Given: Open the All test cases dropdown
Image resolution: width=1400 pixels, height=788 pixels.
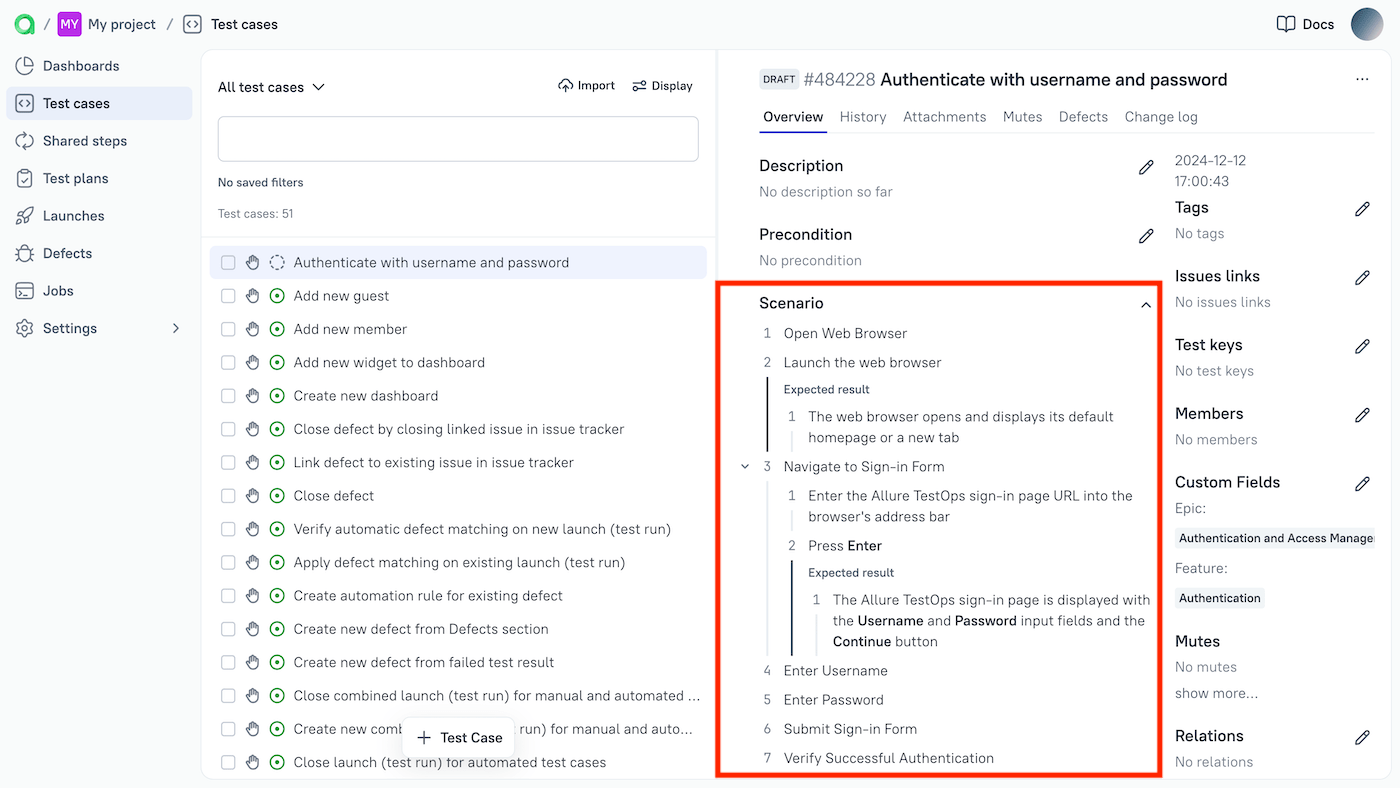Looking at the screenshot, I should pyautogui.click(x=271, y=87).
